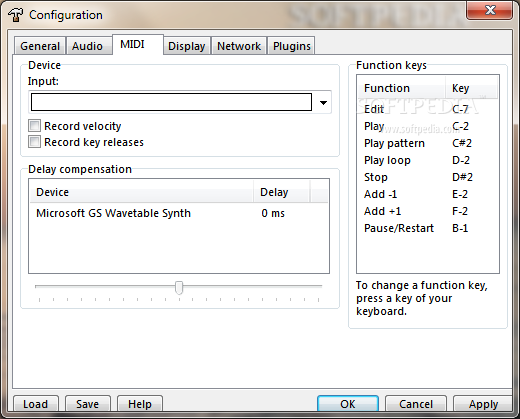Select the Play pattern function row

point(428,143)
